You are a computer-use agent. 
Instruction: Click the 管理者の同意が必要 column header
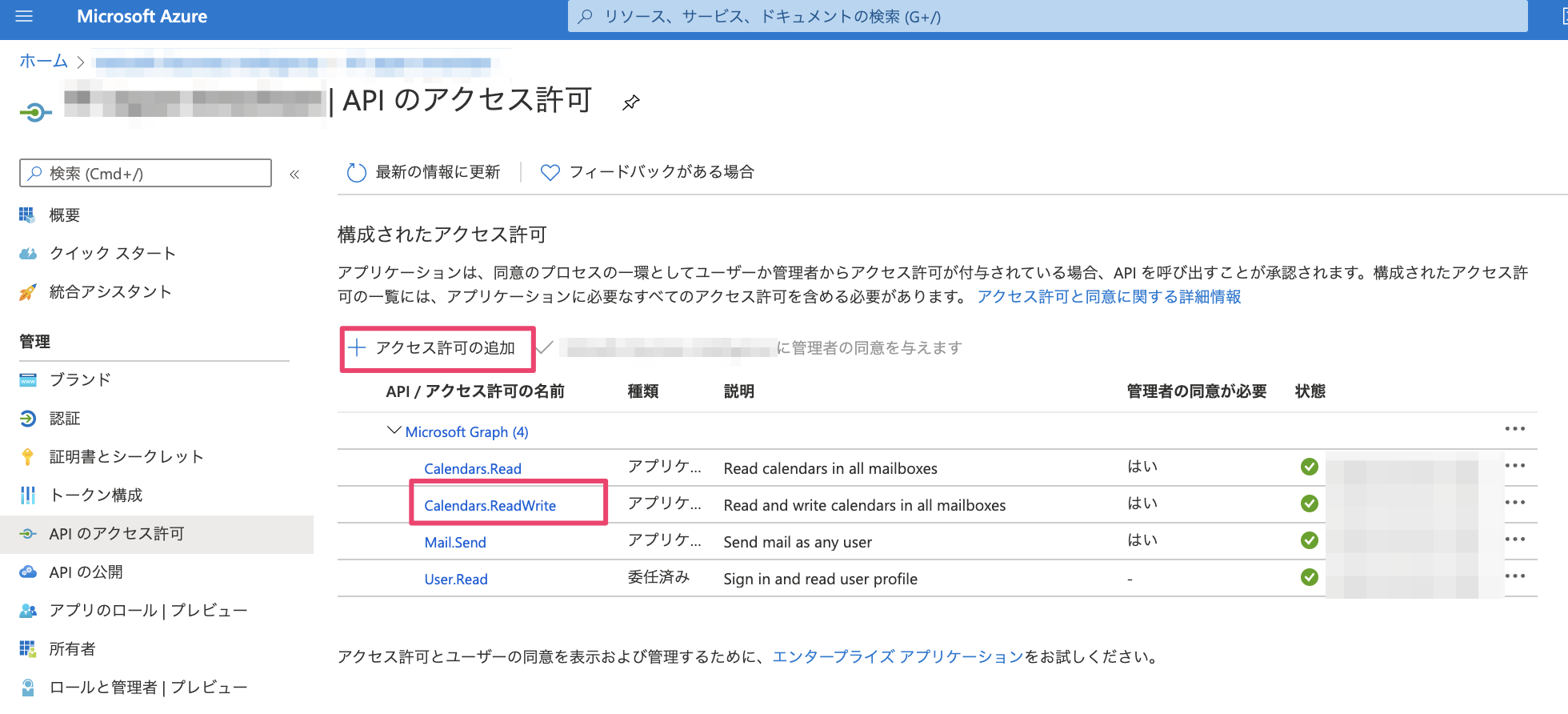1196,391
